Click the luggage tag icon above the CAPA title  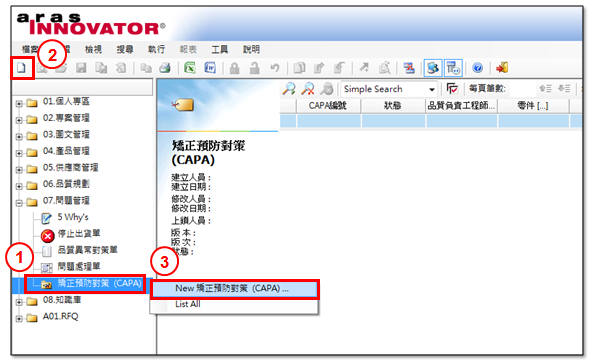pyautogui.click(x=183, y=104)
